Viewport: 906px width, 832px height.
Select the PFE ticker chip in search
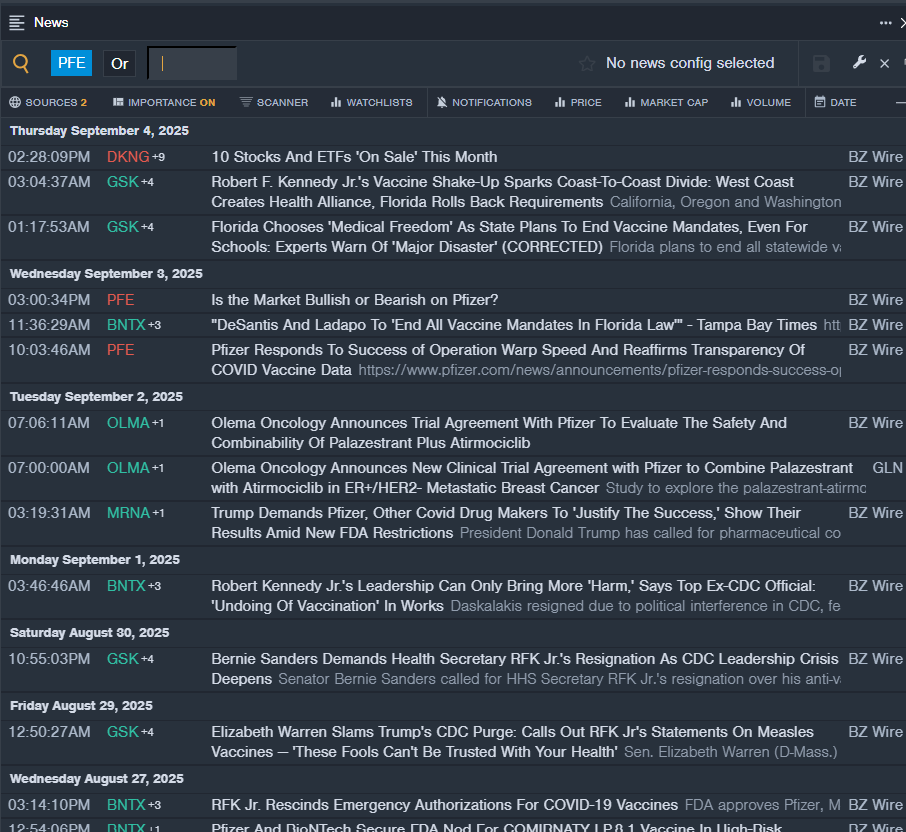point(72,63)
